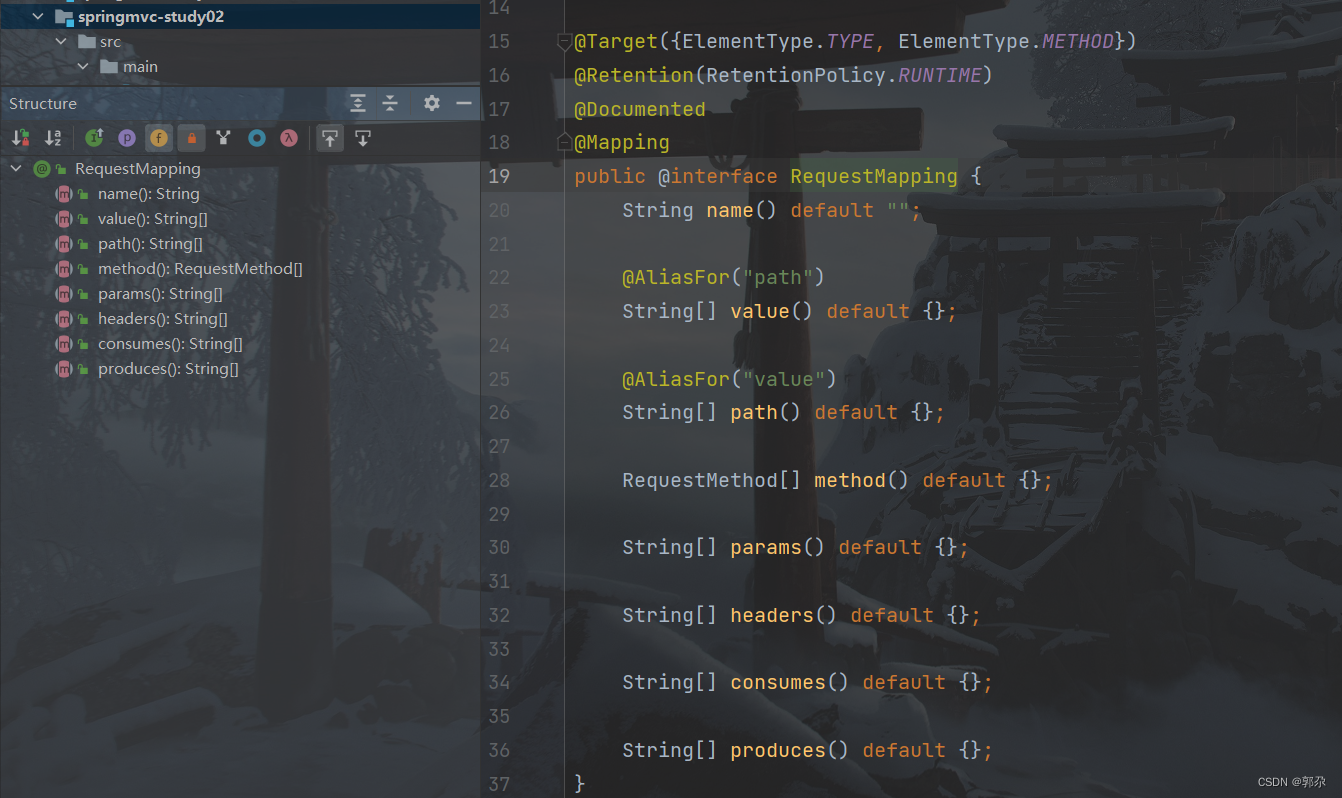Toggle Show Anonymous Classes icon
The width and height of the screenshot is (1342, 798).
click(x=257, y=138)
